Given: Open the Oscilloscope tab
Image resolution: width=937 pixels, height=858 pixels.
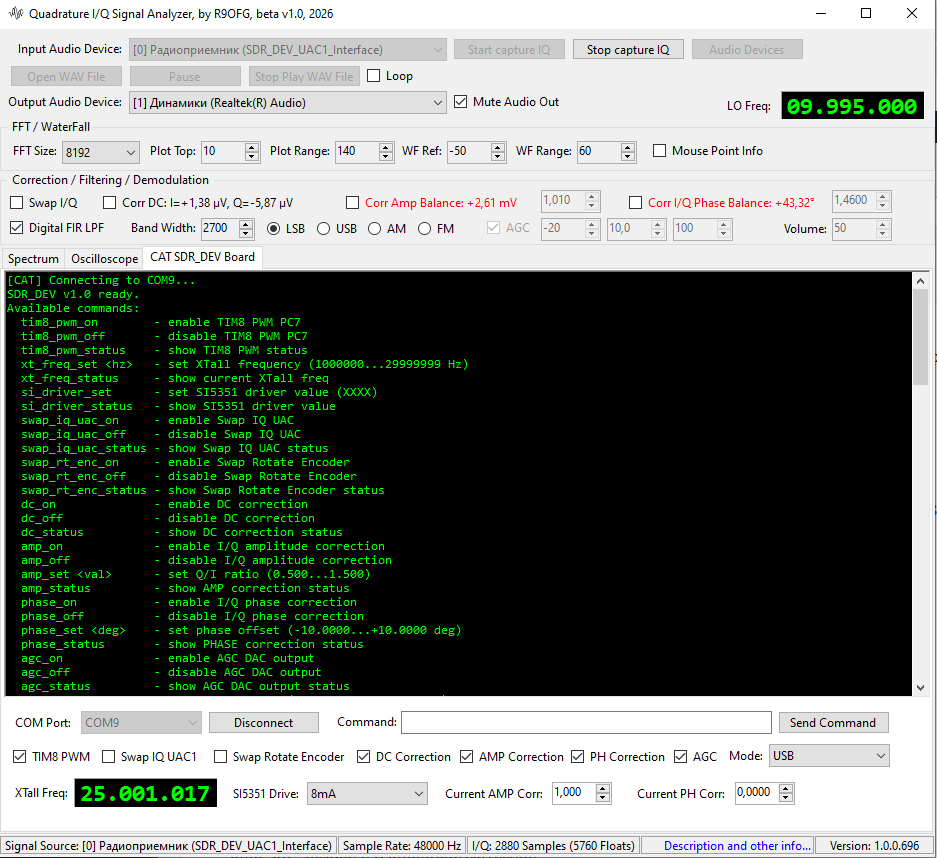Looking at the screenshot, I should pos(104,259).
